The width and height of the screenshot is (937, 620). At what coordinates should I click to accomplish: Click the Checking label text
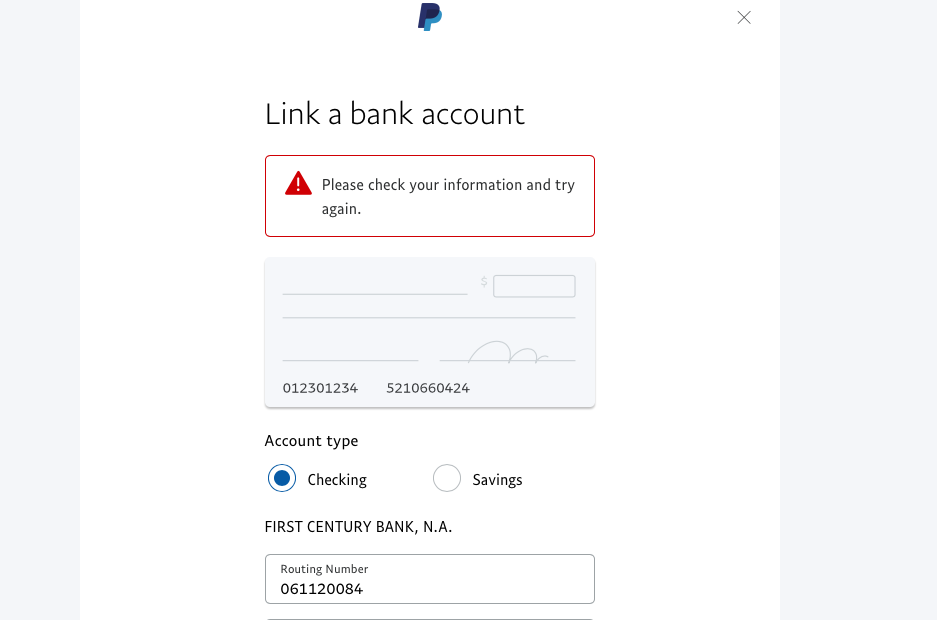pyautogui.click(x=337, y=480)
